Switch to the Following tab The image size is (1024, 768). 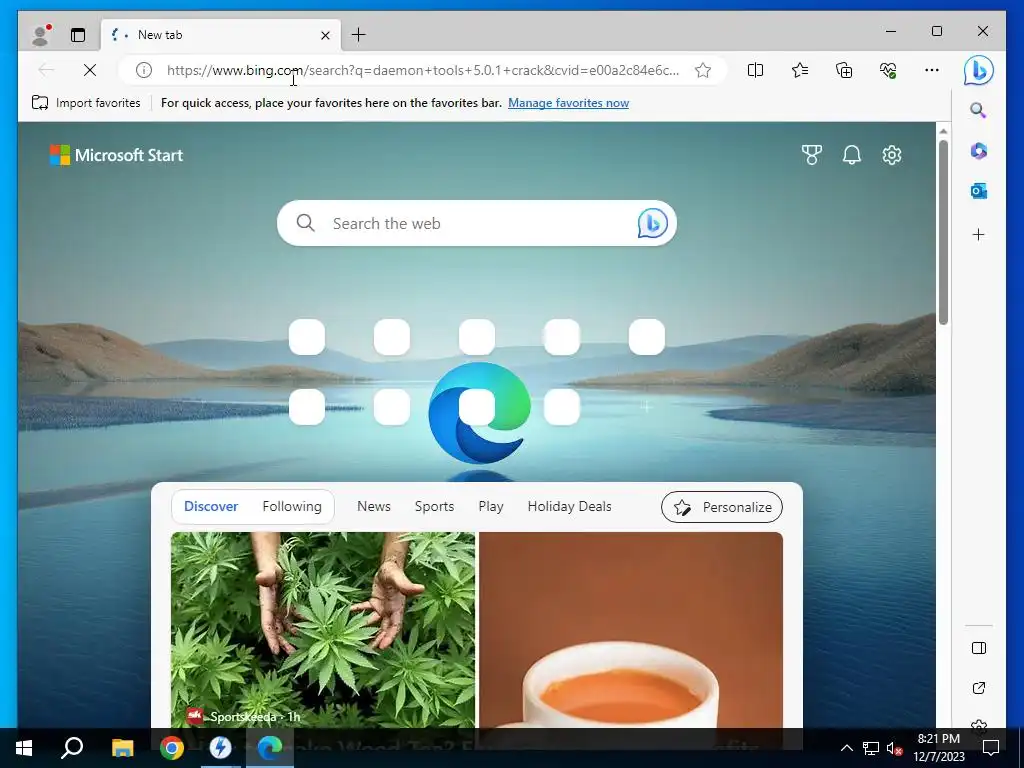pyautogui.click(x=292, y=506)
